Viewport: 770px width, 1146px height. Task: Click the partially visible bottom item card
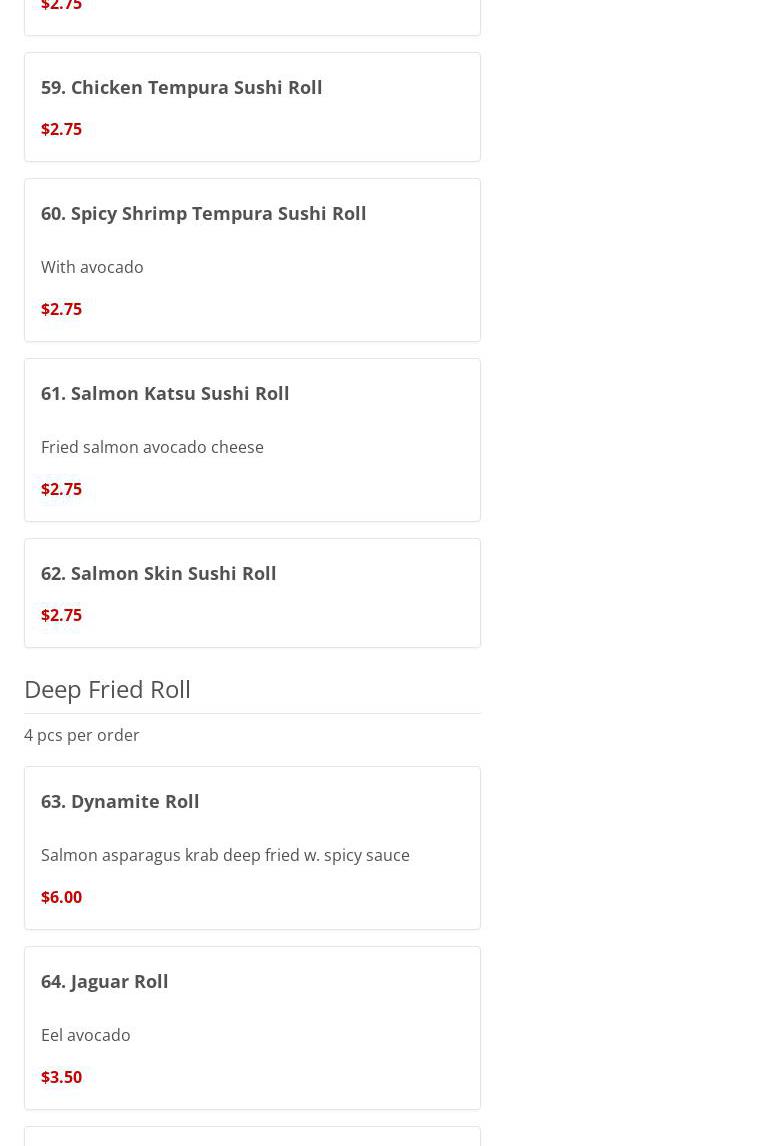coord(252,1137)
